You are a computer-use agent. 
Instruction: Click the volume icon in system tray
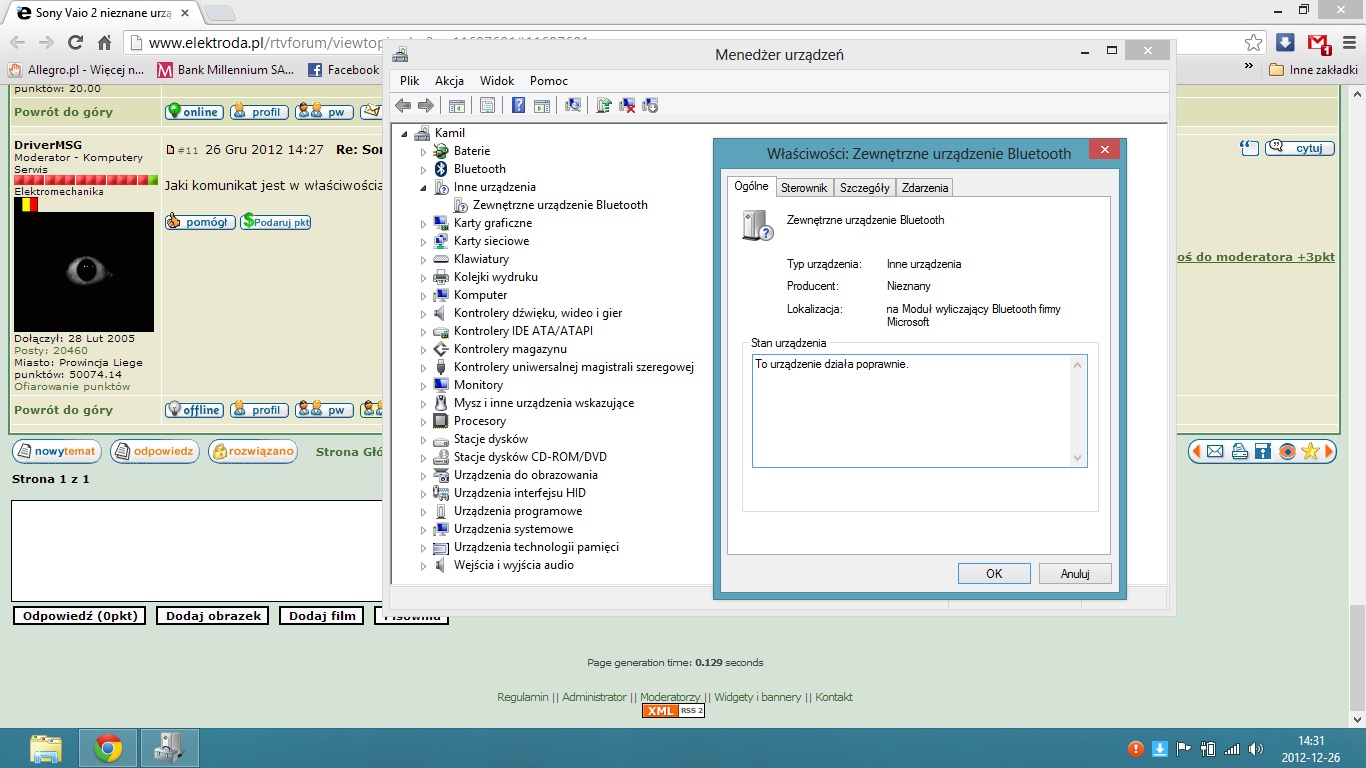(x=1256, y=749)
